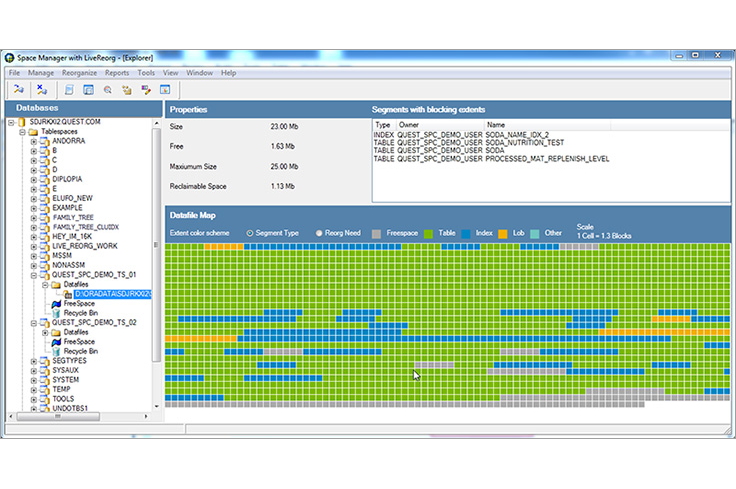Select the SEGTYPES tablespace label
This screenshot has height=489, width=736.
69,361
